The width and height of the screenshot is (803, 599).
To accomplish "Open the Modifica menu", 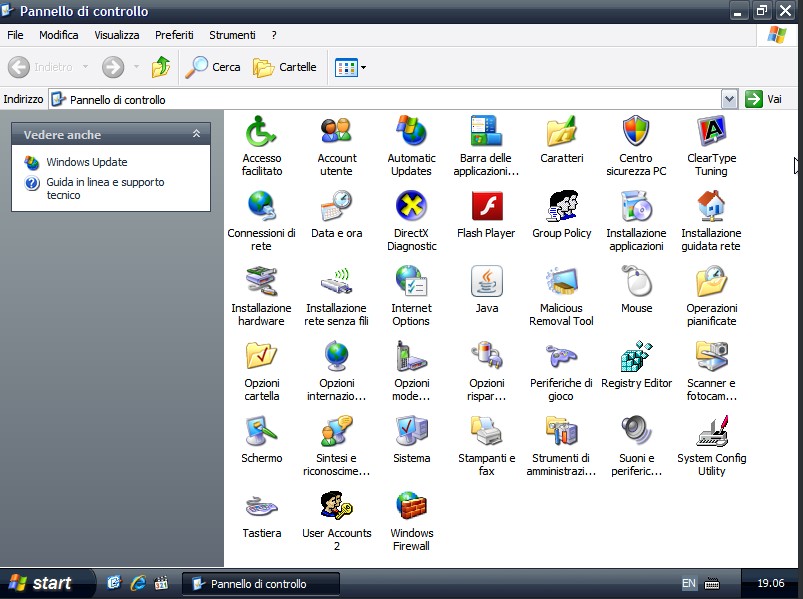I will [x=58, y=35].
